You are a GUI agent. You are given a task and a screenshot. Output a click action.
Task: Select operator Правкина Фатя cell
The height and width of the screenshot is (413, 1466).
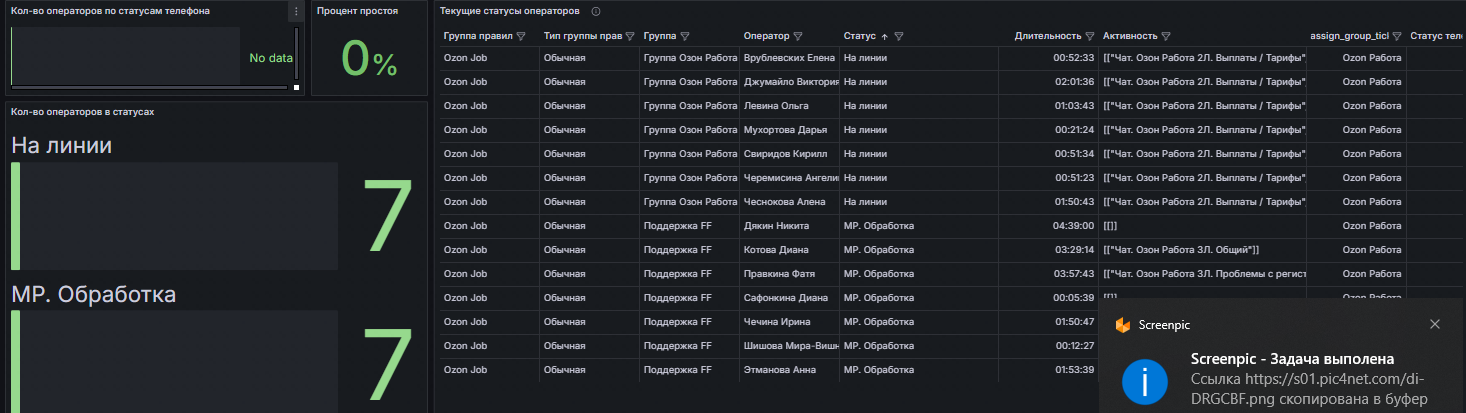point(789,274)
